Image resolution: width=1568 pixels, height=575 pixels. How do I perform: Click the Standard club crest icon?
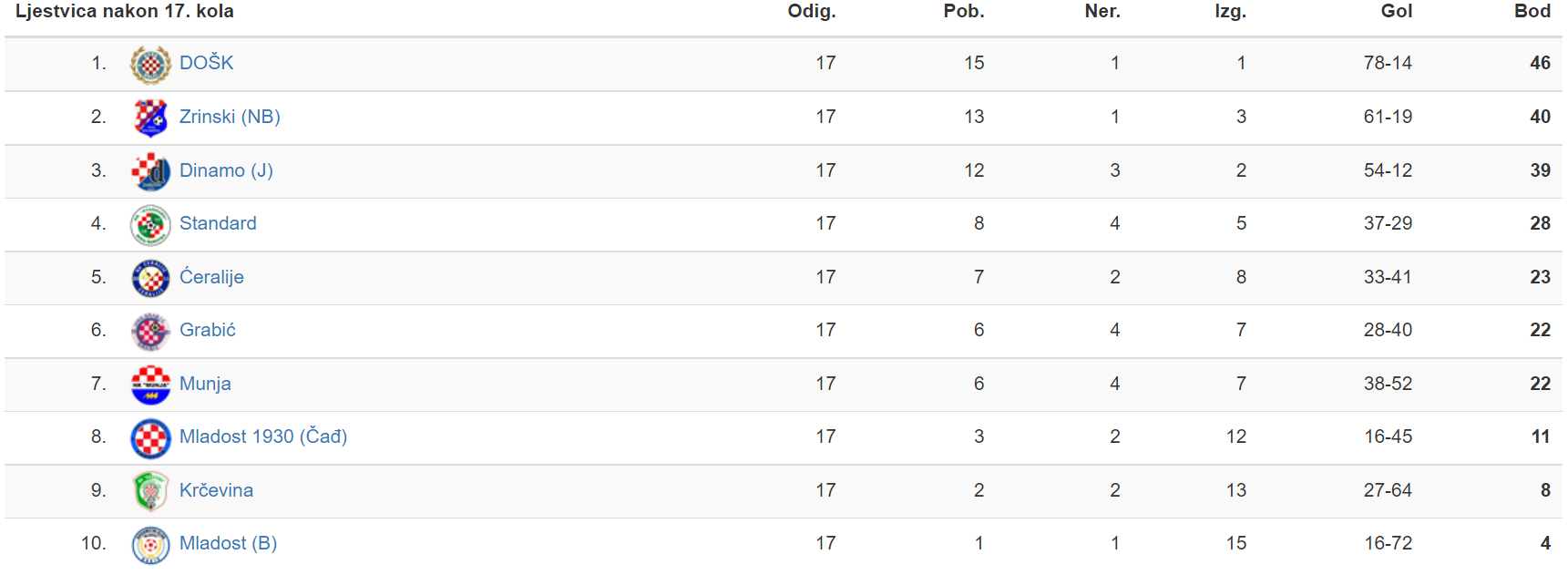click(150, 225)
